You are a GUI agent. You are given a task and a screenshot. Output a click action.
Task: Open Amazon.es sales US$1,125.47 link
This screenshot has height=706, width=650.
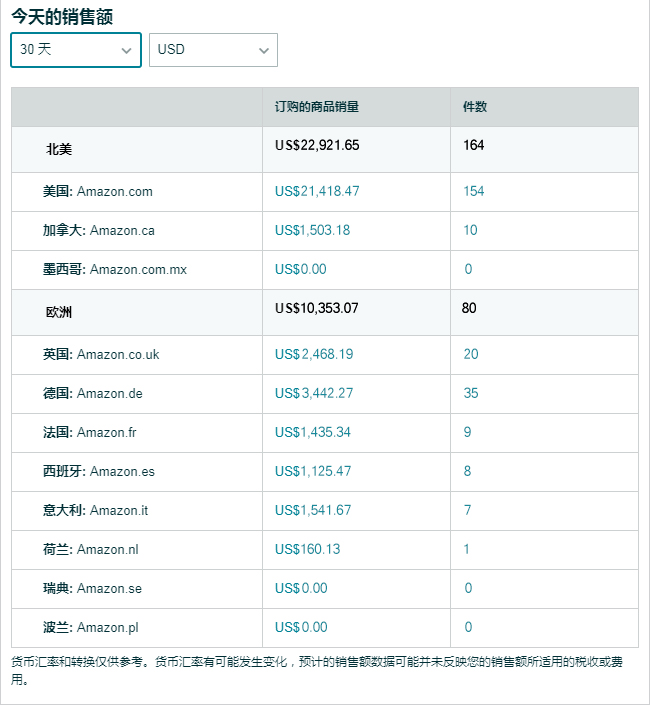pyautogui.click(x=313, y=471)
